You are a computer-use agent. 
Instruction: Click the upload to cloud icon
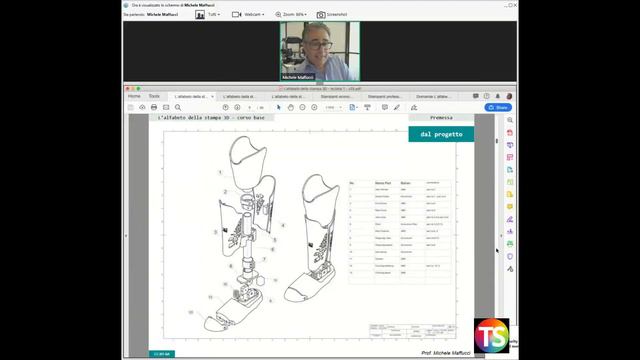pyautogui.click(x=142, y=107)
